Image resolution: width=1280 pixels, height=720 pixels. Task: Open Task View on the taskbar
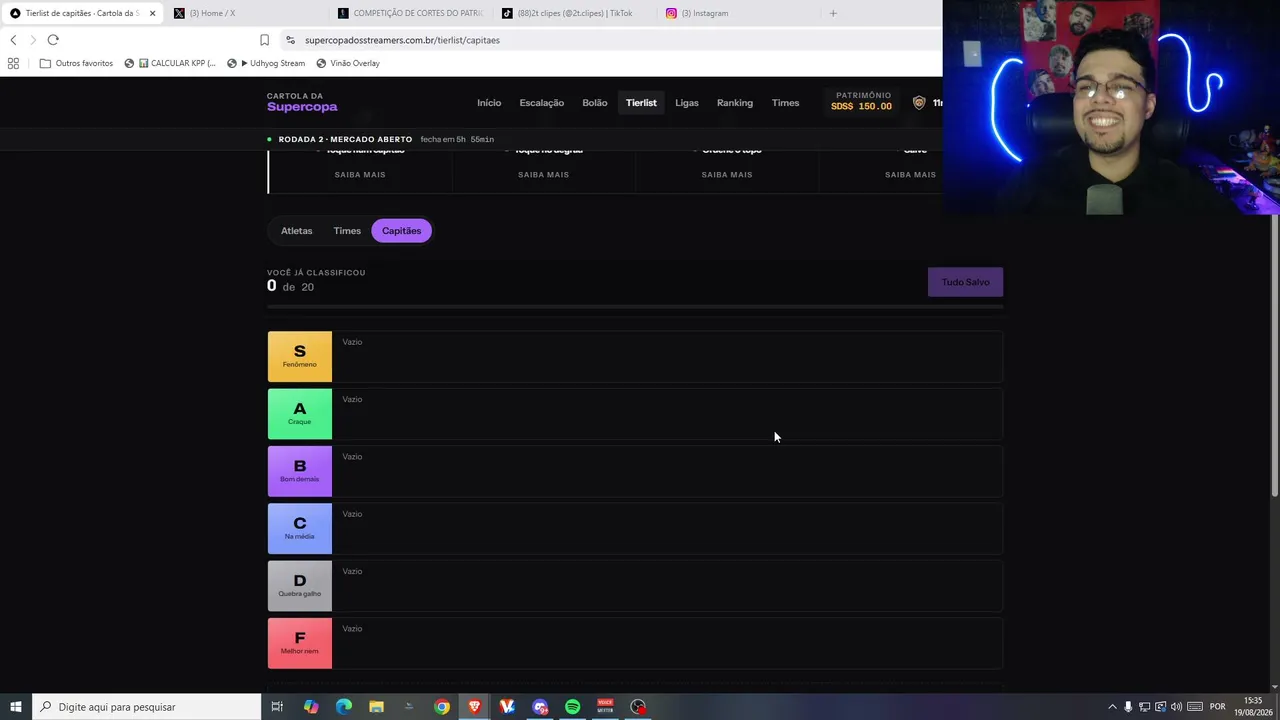(277, 707)
